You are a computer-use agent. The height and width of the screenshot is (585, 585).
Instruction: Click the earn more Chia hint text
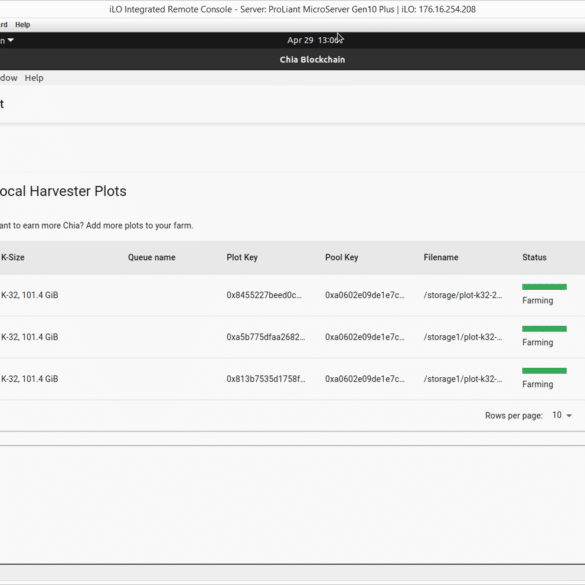click(96, 226)
